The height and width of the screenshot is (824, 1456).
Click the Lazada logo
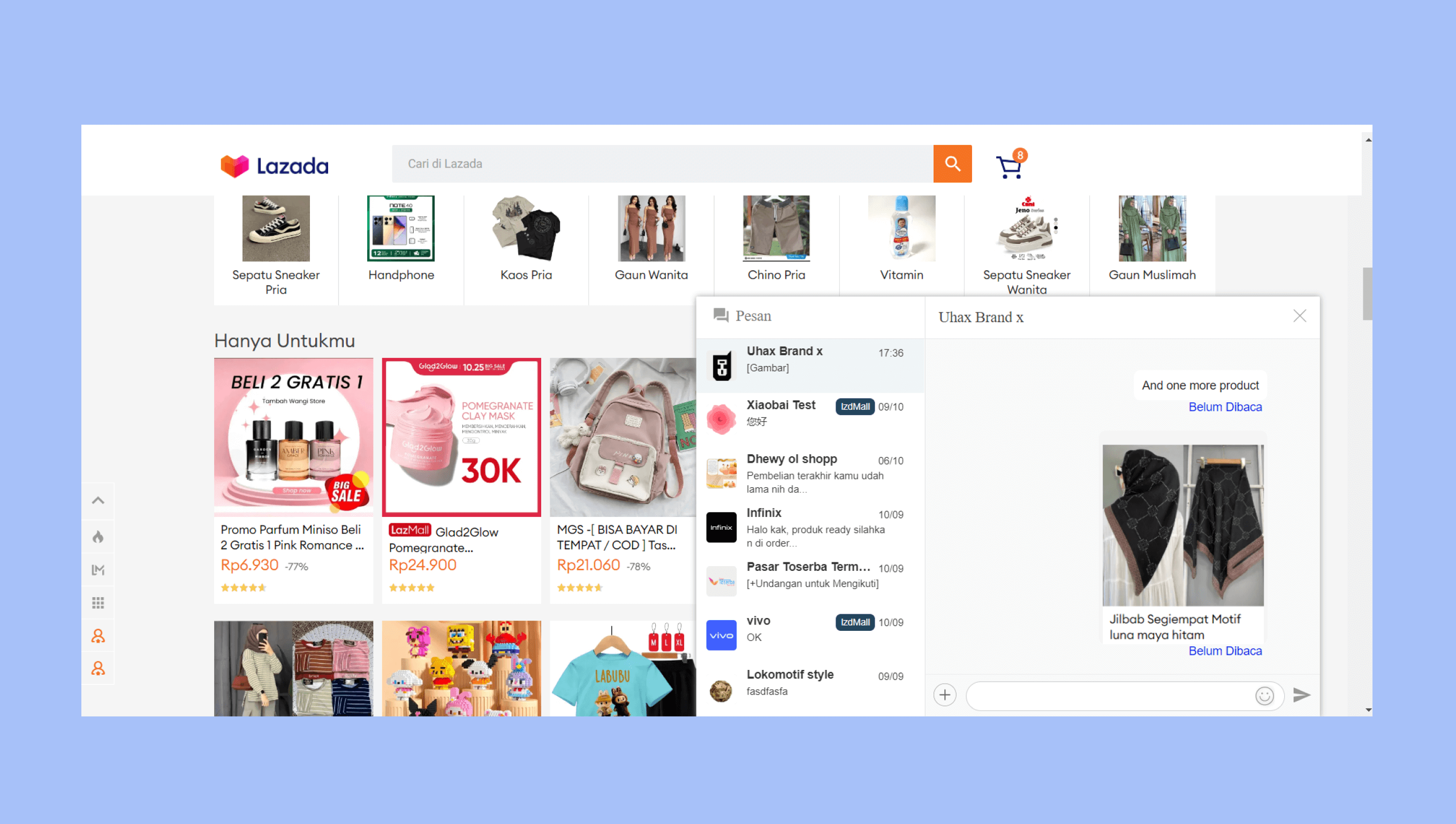[x=274, y=166]
